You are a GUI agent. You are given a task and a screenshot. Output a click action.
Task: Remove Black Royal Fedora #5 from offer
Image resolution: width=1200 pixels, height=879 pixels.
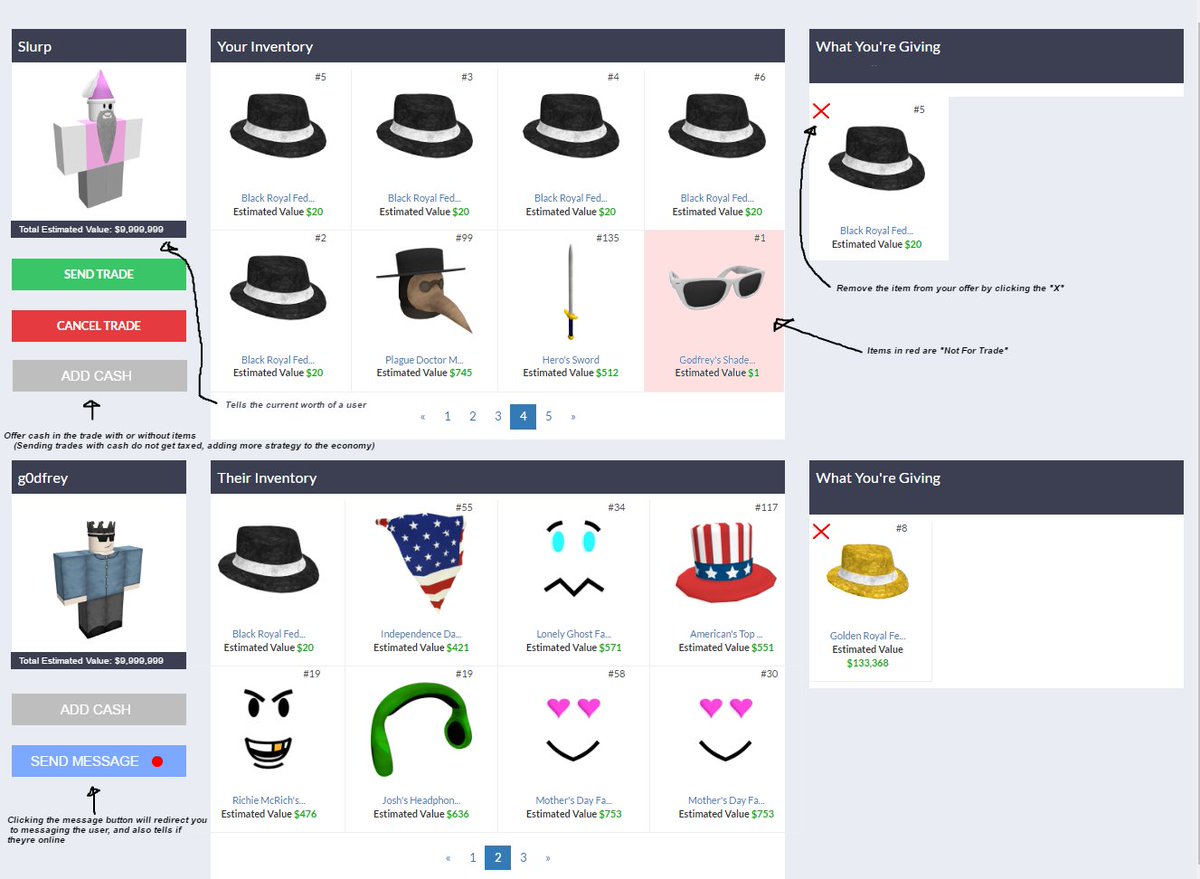point(821,111)
